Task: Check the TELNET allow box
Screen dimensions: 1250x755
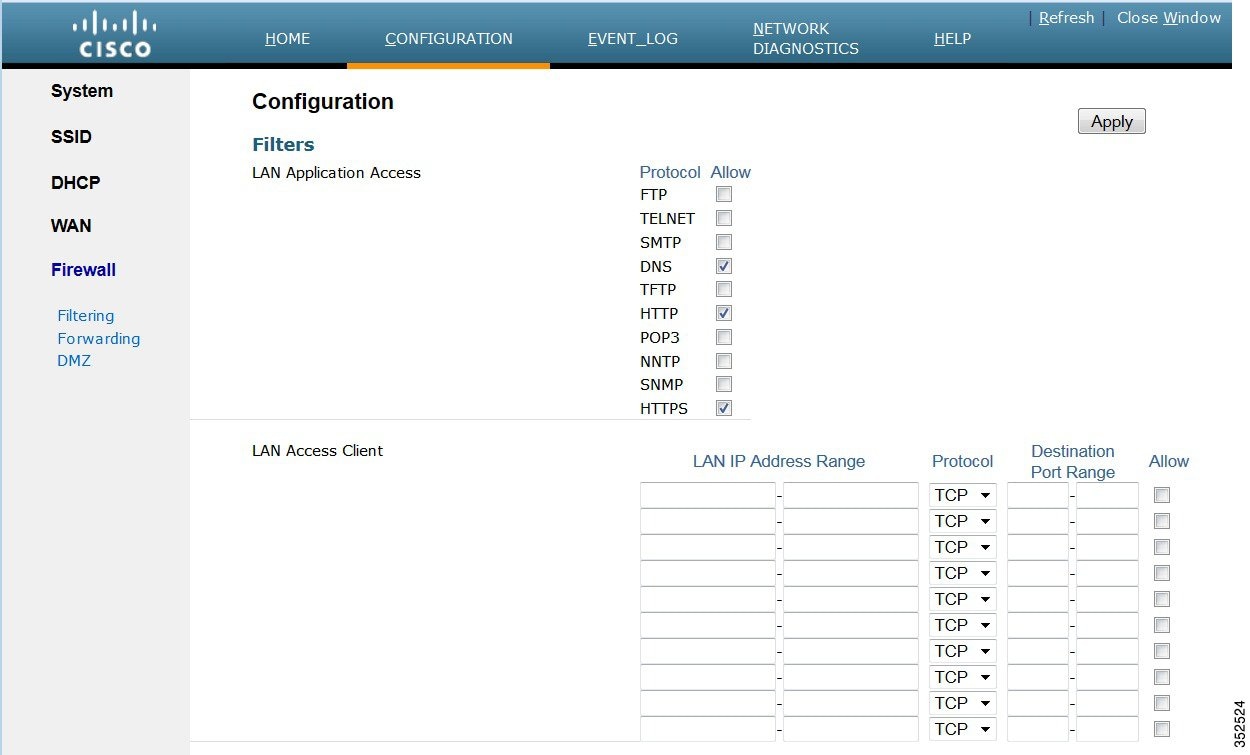Action: tap(723, 218)
